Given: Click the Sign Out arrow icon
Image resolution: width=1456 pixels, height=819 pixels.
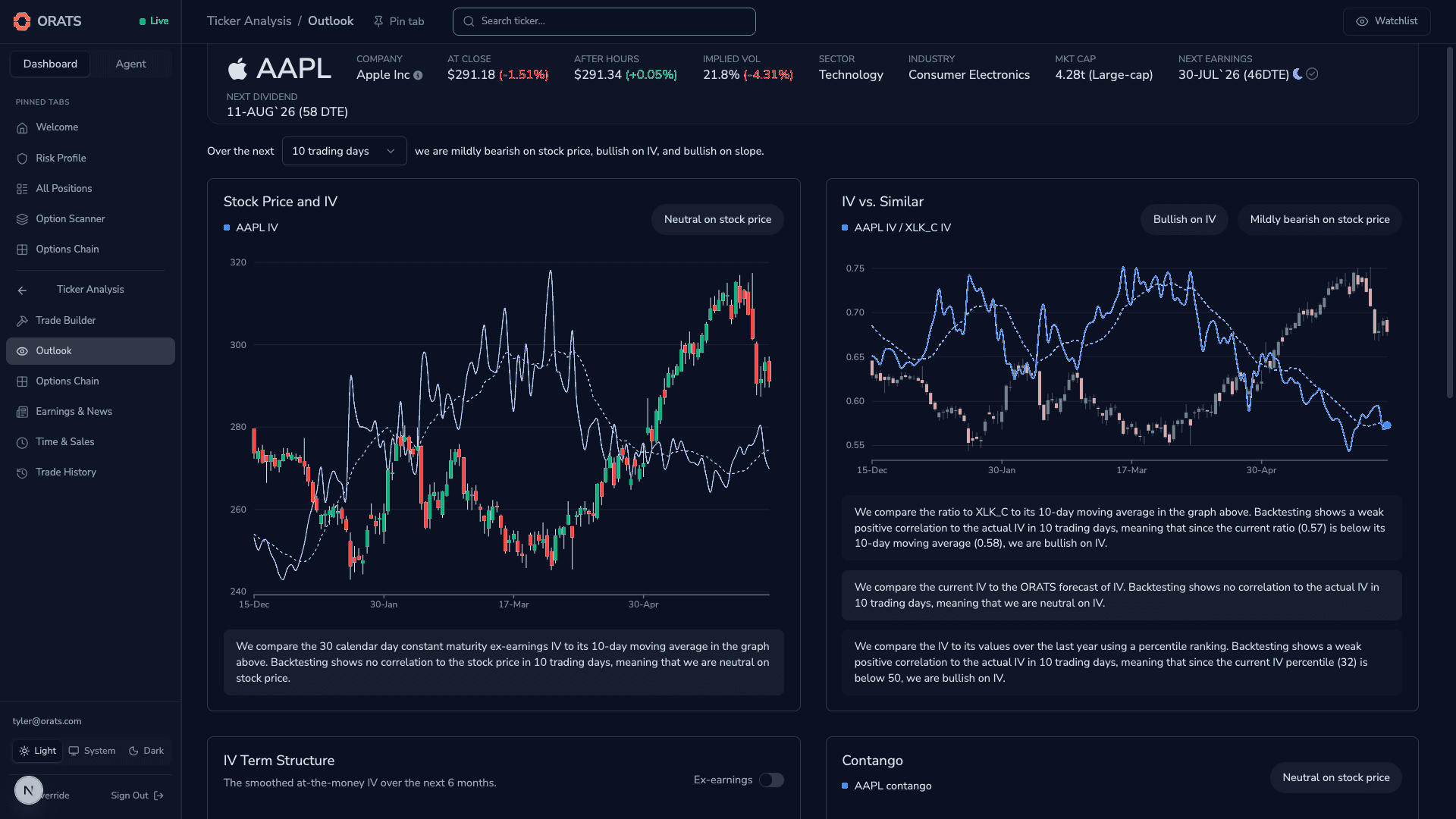Looking at the screenshot, I should pyautogui.click(x=158, y=795).
